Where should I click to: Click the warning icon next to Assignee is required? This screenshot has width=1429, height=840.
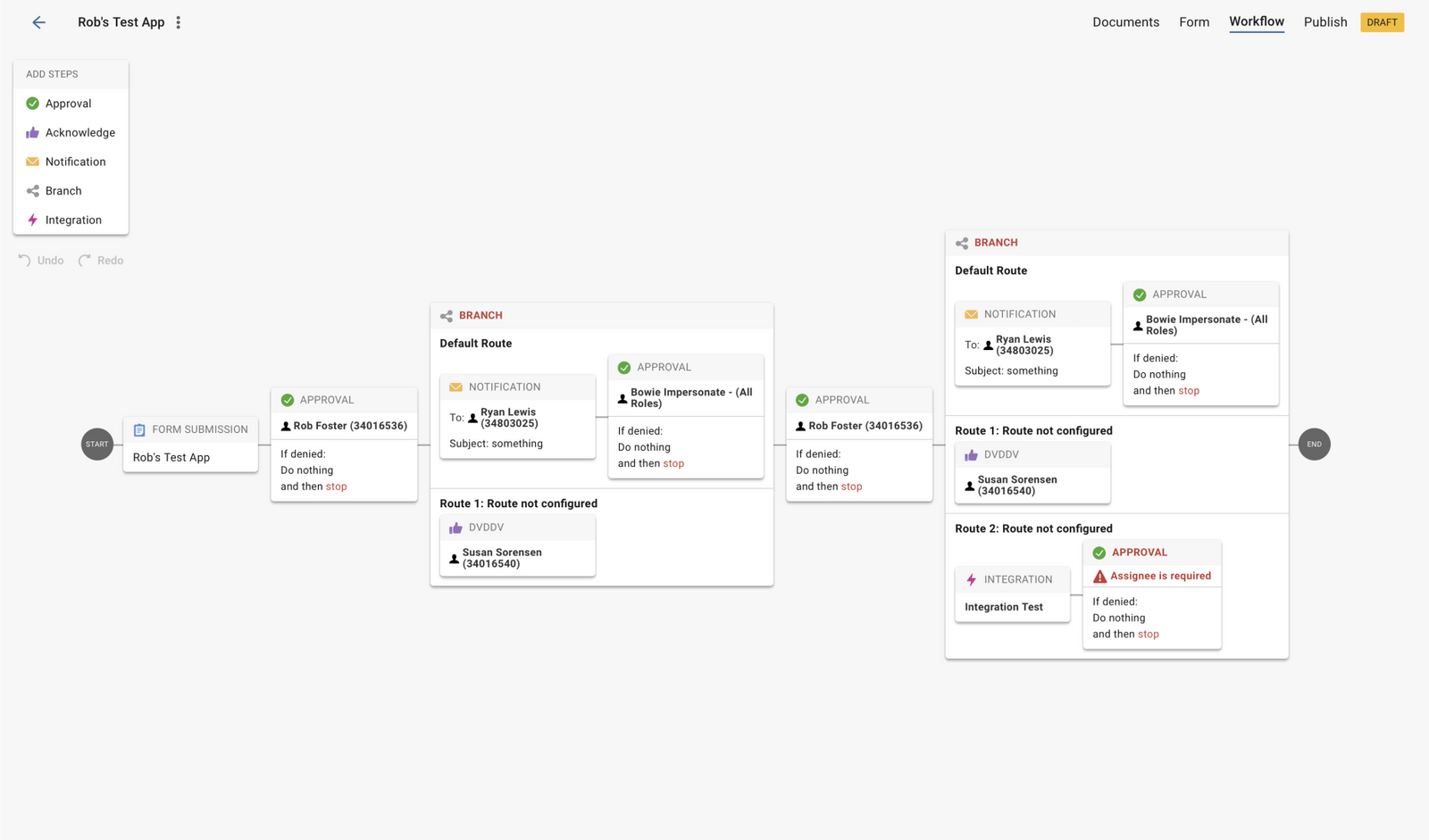[1099, 576]
